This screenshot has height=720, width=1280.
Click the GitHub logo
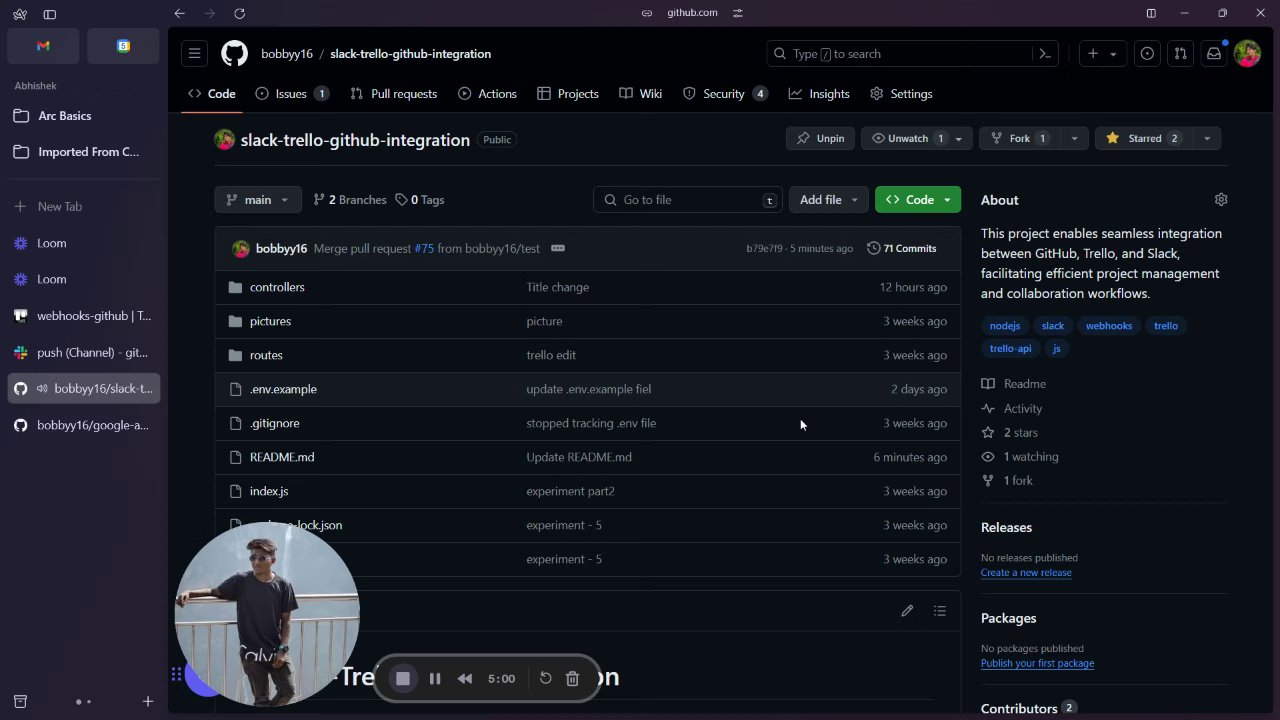coord(234,54)
